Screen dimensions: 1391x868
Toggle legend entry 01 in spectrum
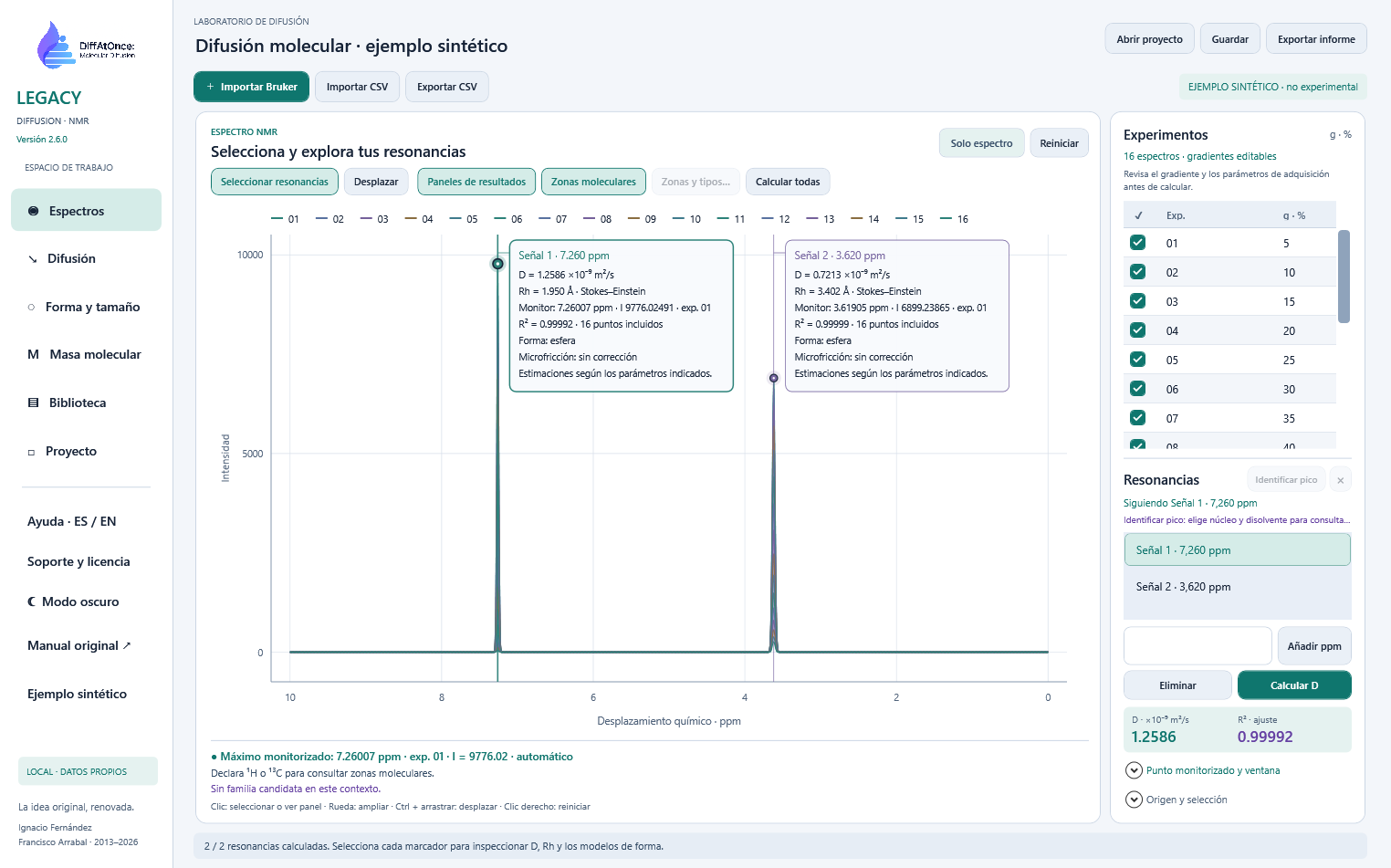tap(286, 219)
